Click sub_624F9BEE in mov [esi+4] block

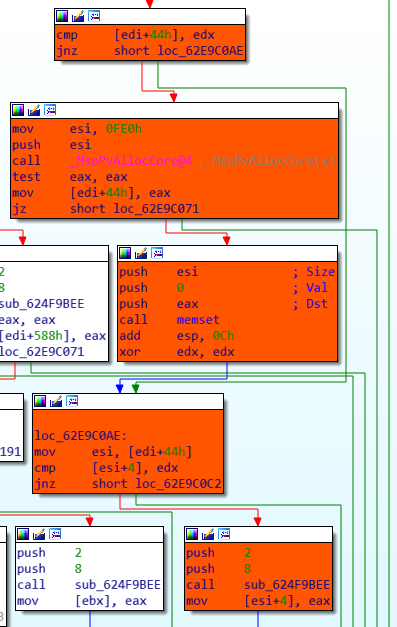(x=287, y=585)
